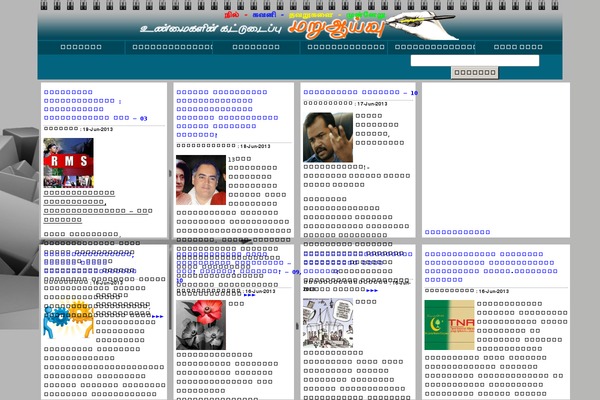Click the orange Tamil site logo title
600x400 pixels.
[336, 28]
